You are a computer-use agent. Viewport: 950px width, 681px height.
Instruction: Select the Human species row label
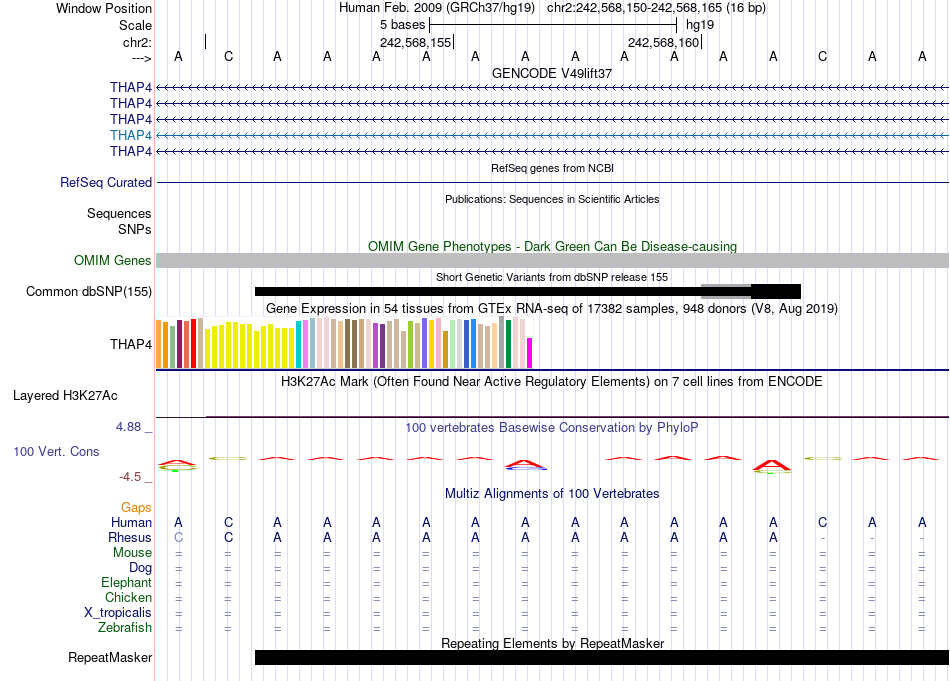(131, 522)
